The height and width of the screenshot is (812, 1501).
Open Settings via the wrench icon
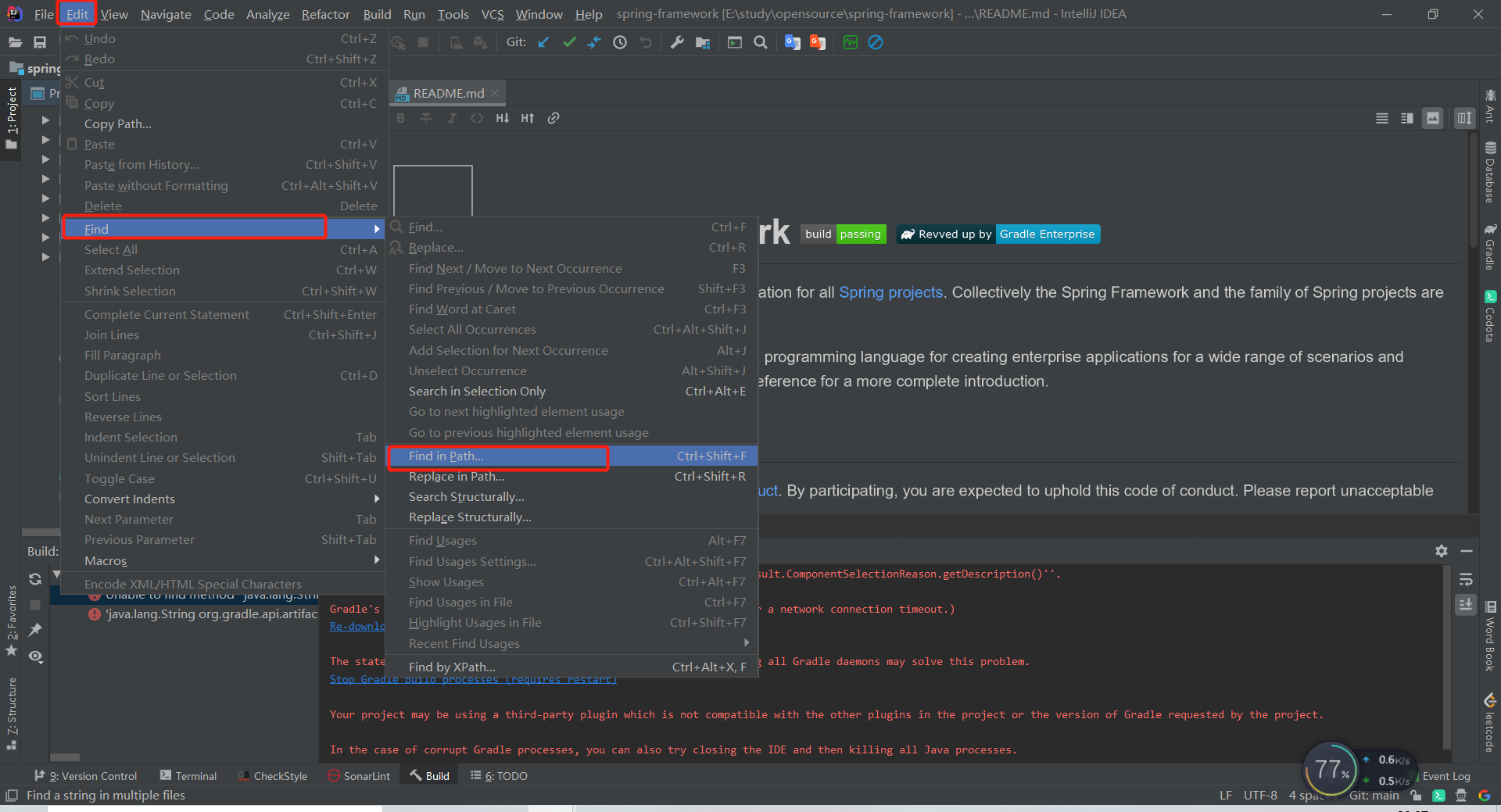point(677,42)
